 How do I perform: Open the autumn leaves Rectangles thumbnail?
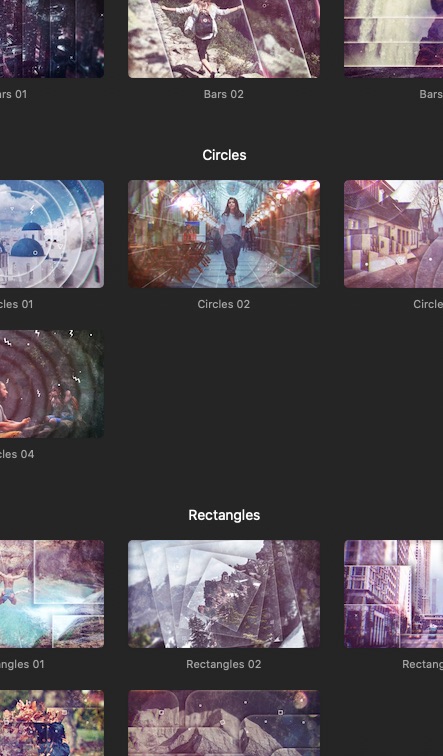pos(52,723)
